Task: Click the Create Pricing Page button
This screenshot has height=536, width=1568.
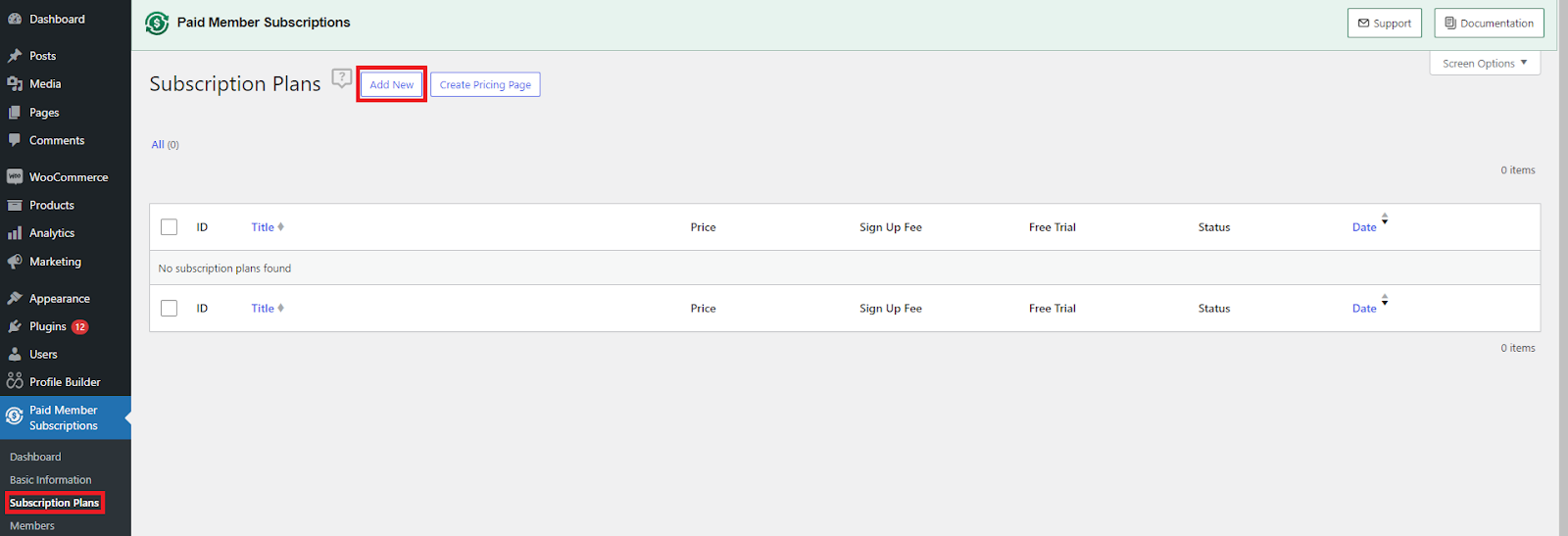Action: tap(485, 85)
